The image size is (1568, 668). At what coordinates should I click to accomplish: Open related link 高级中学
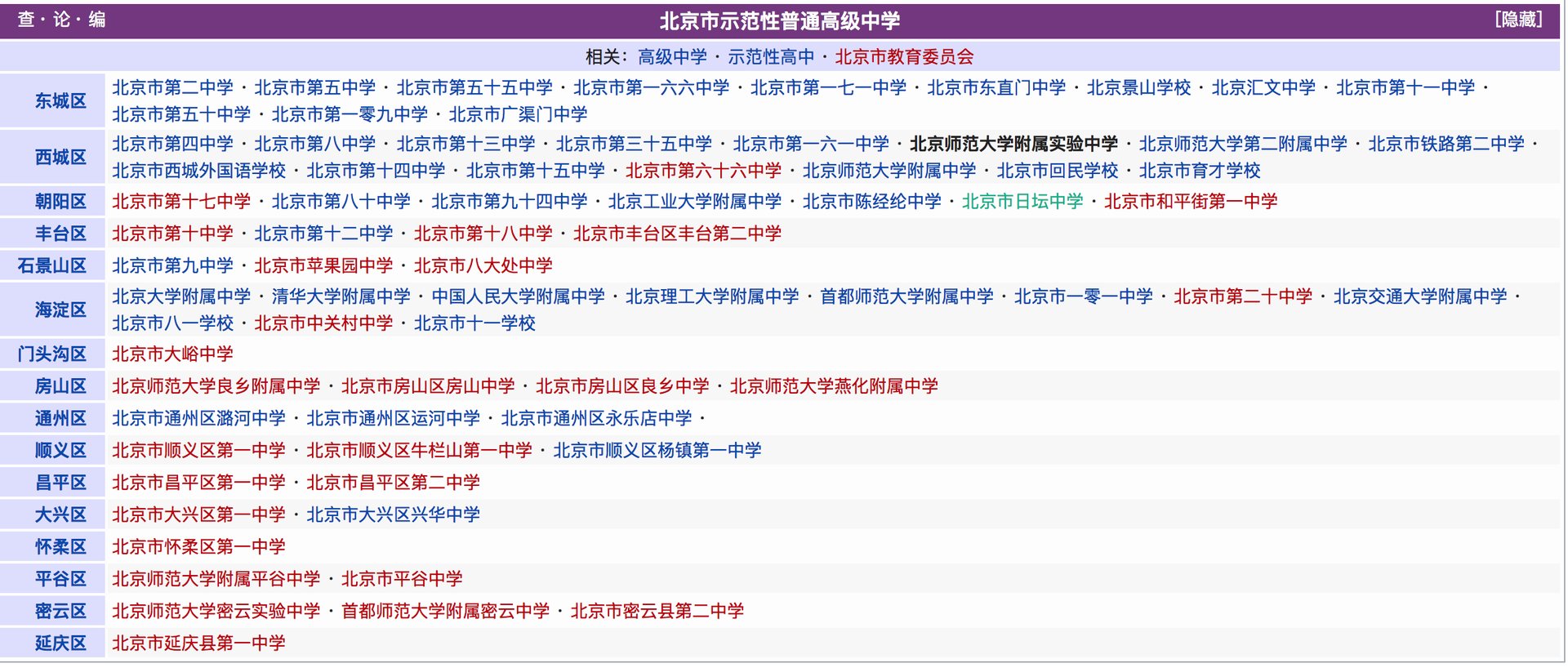point(672,57)
